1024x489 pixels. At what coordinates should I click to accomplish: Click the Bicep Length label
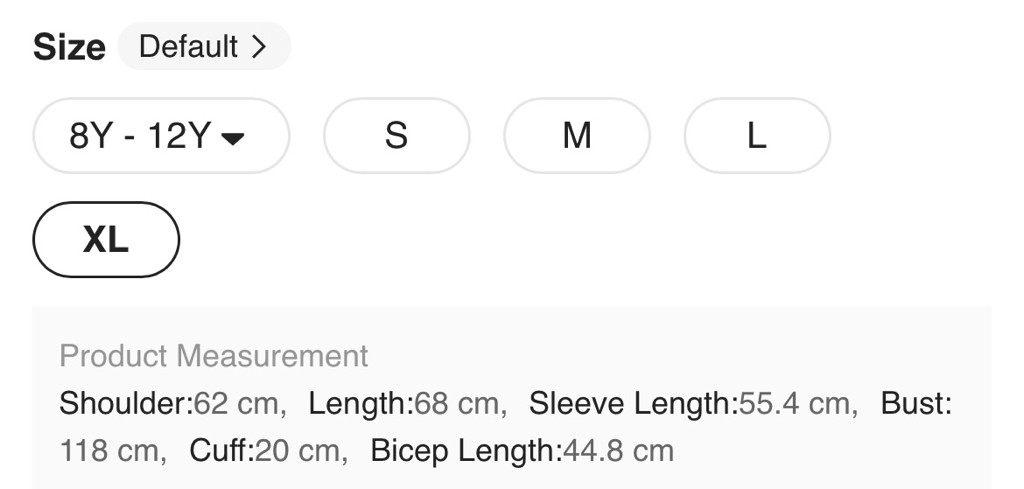465,451
